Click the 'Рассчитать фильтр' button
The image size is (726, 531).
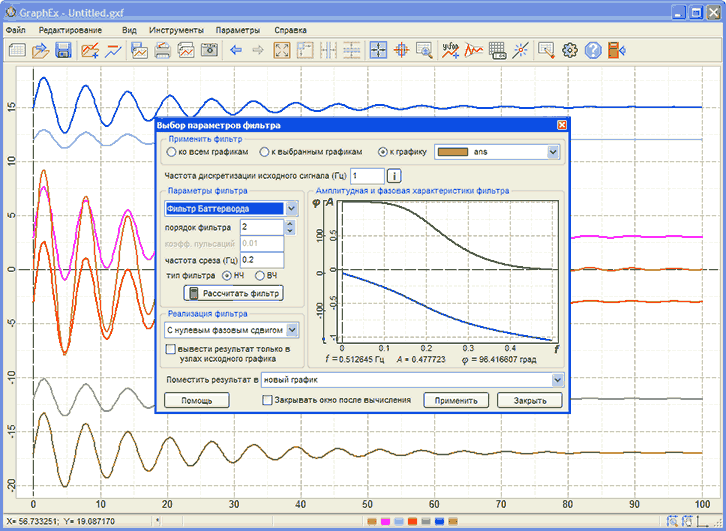point(234,293)
